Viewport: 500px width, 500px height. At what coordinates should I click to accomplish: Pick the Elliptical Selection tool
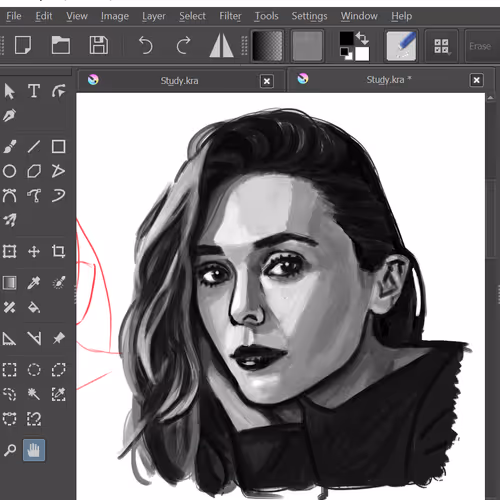34,370
